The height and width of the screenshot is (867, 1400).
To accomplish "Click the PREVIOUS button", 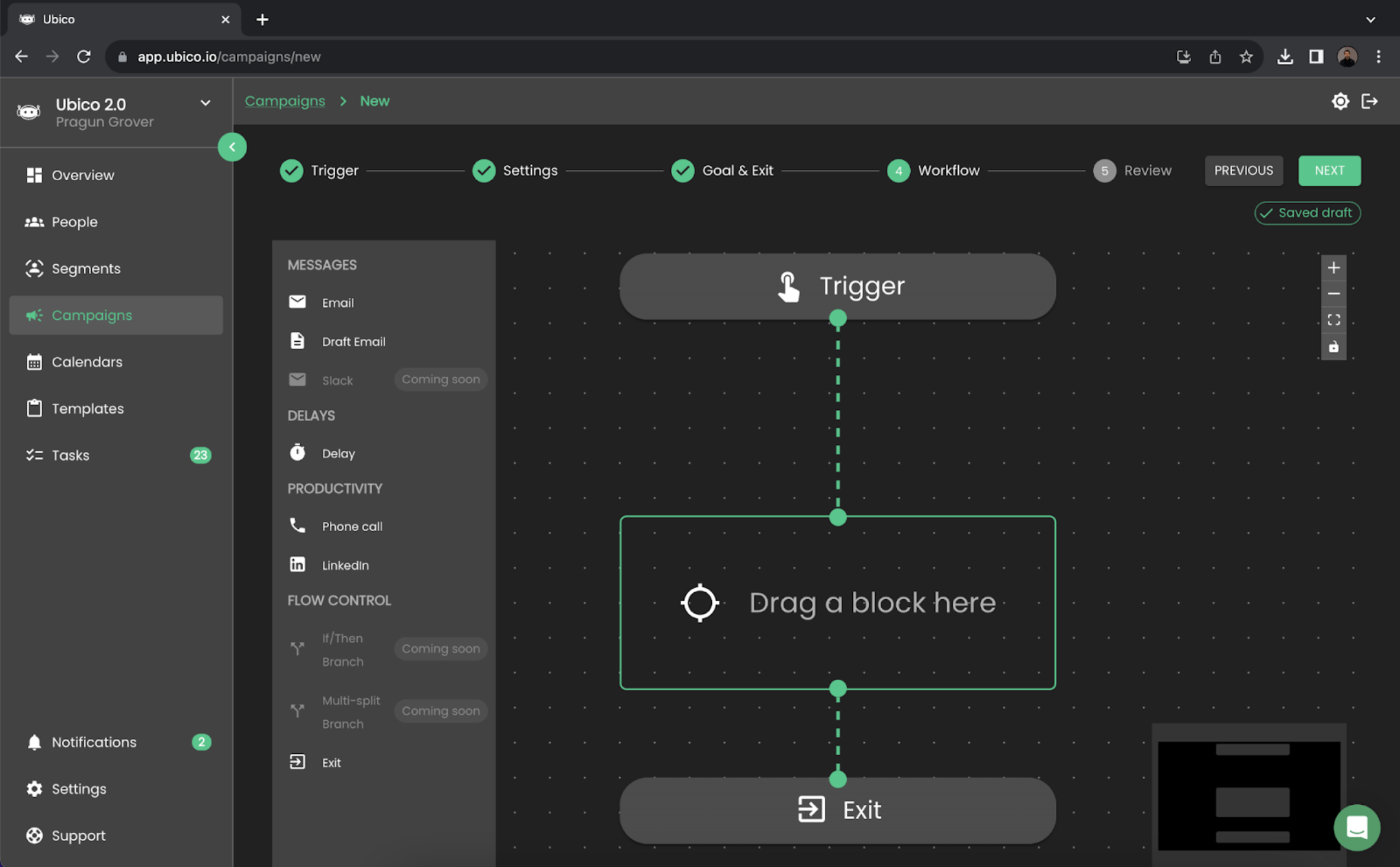I will 1244,171.
